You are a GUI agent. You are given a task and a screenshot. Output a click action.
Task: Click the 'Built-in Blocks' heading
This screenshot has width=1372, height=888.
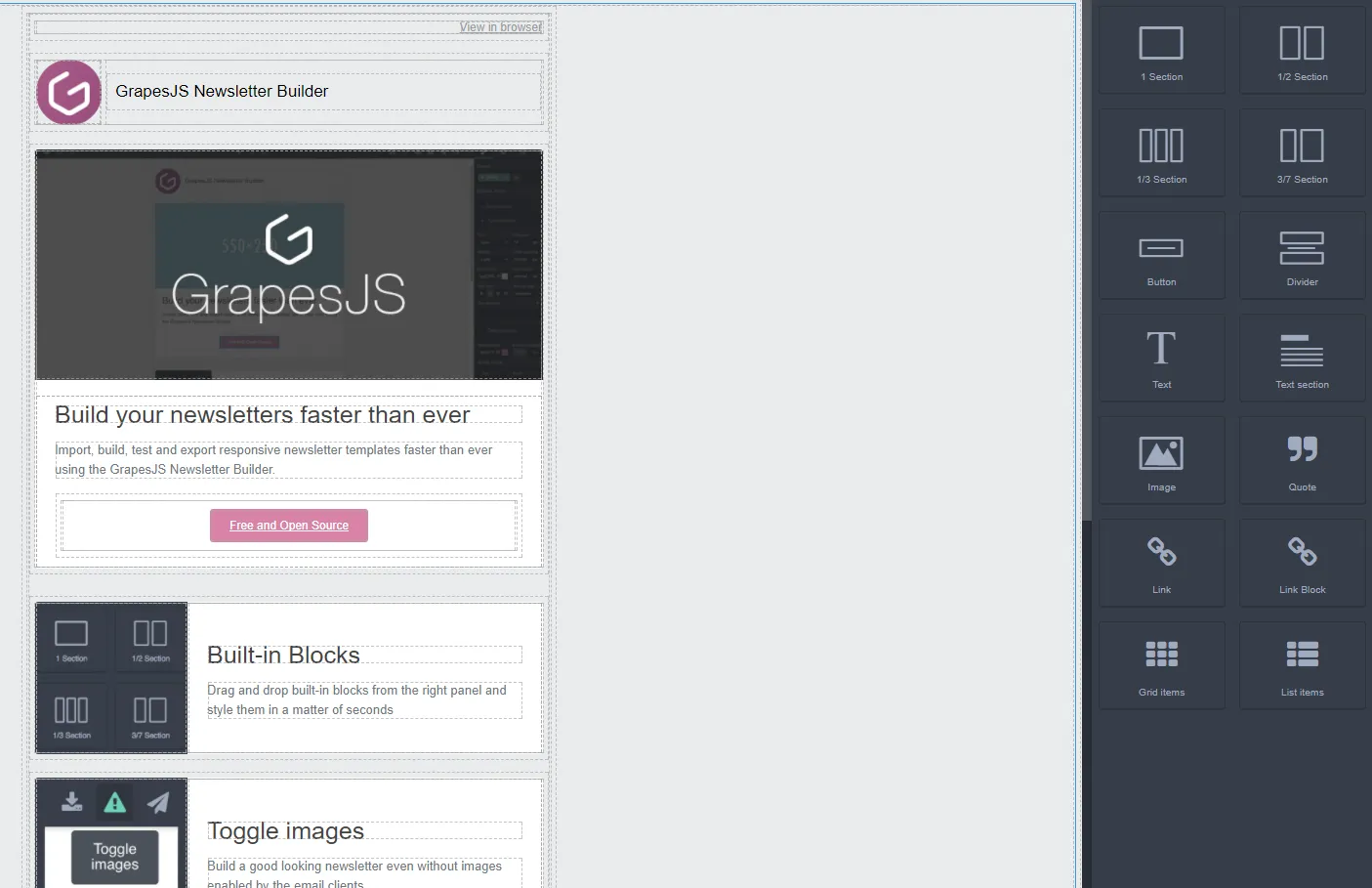click(x=283, y=655)
